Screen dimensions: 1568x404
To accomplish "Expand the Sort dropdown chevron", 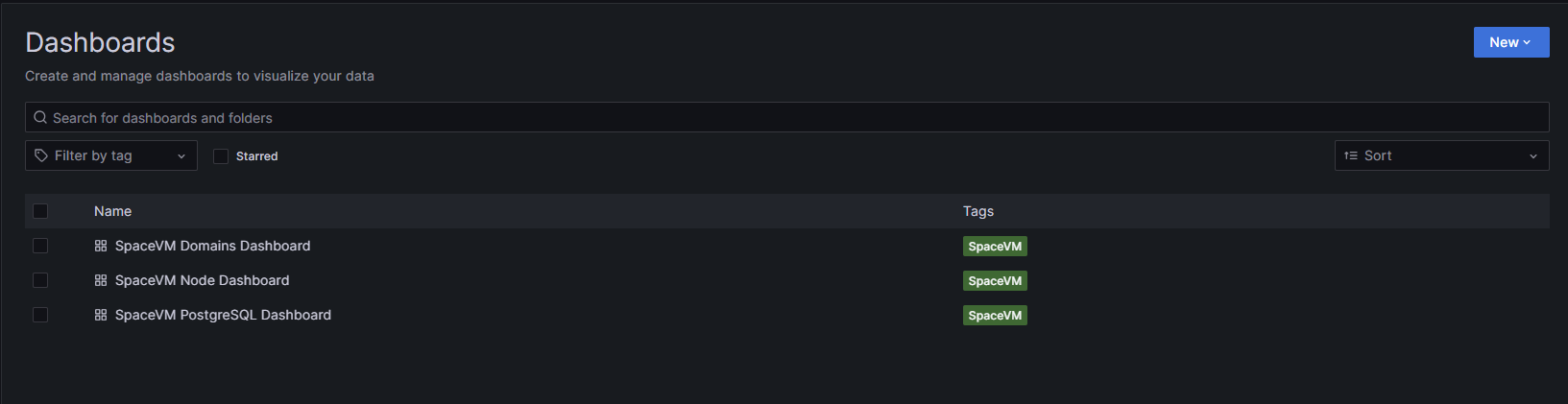I will tap(1532, 156).
